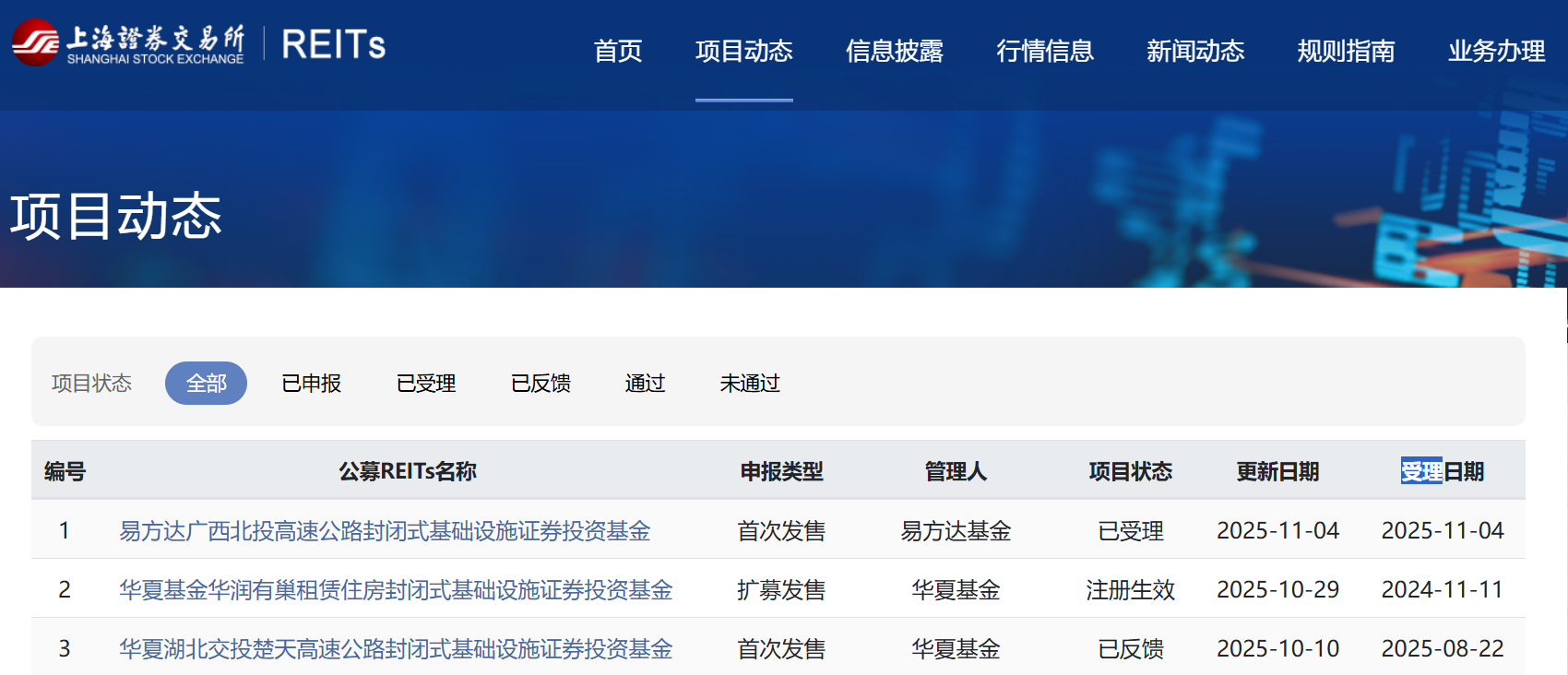Open 行情信息 in the top navigation
Viewport: 1568px width, 675px height.
point(1045,51)
